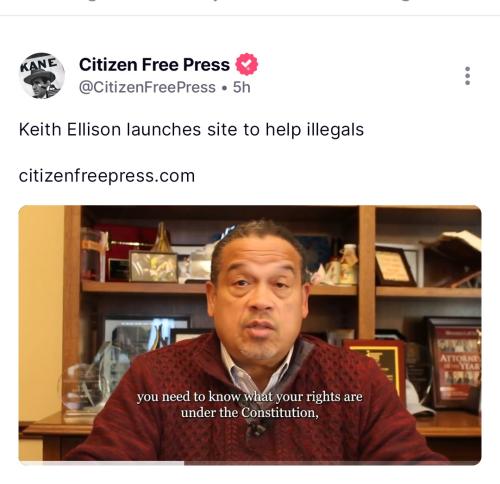This screenshot has width=500, height=484.
Task: Open the 5h post timestamp
Action: click(241, 87)
